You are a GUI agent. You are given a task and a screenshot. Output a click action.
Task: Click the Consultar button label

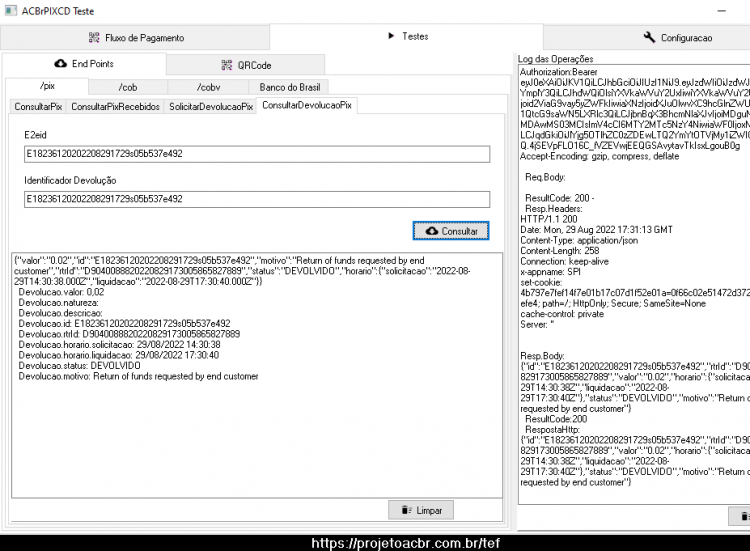click(x=459, y=231)
